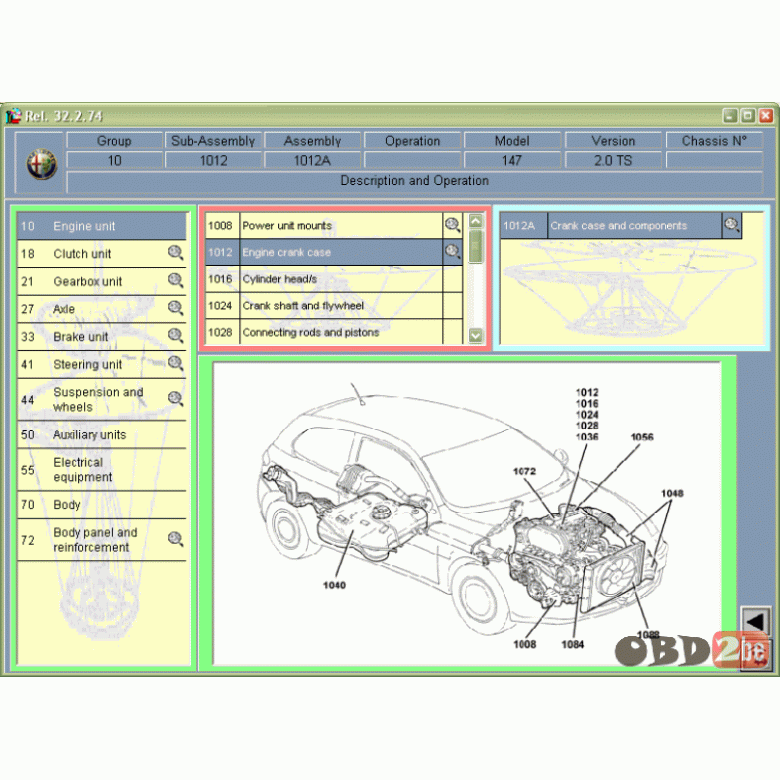The image size is (780, 780).
Task: Select group 27 Axle
Action: (x=102, y=309)
